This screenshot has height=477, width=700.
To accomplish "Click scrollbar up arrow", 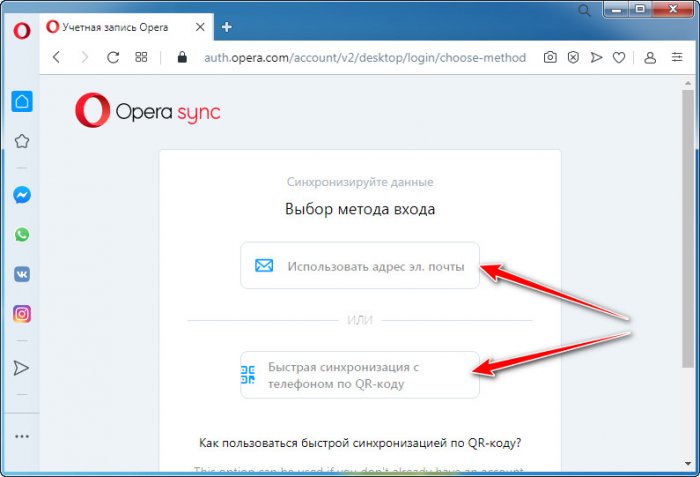I will (688, 83).
